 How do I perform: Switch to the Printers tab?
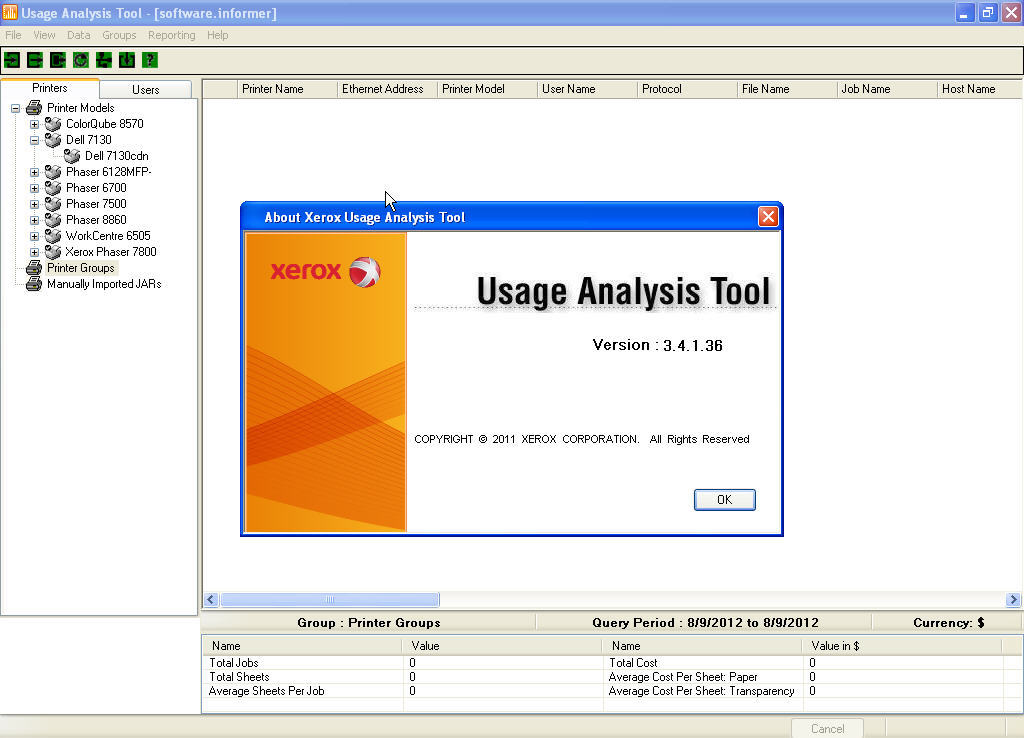click(x=50, y=88)
